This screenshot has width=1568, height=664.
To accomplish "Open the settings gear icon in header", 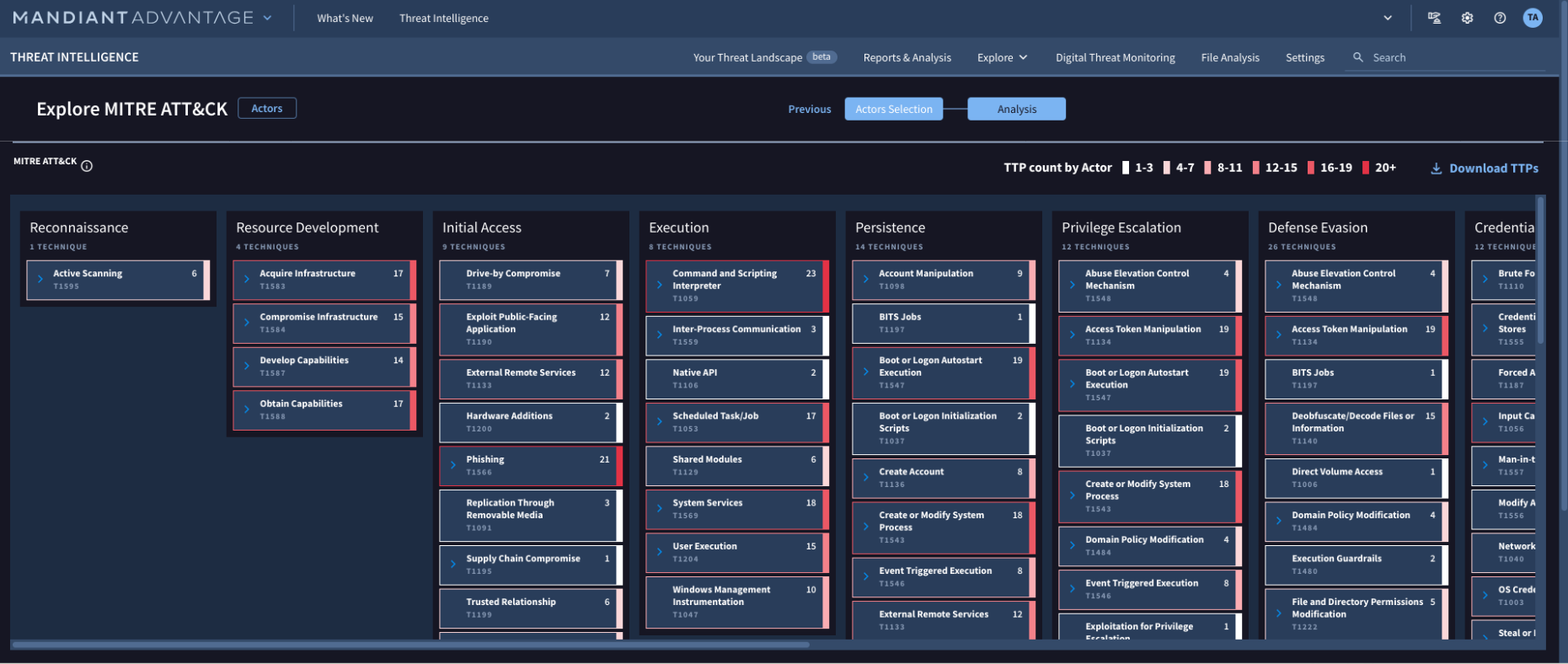I will tap(1467, 18).
